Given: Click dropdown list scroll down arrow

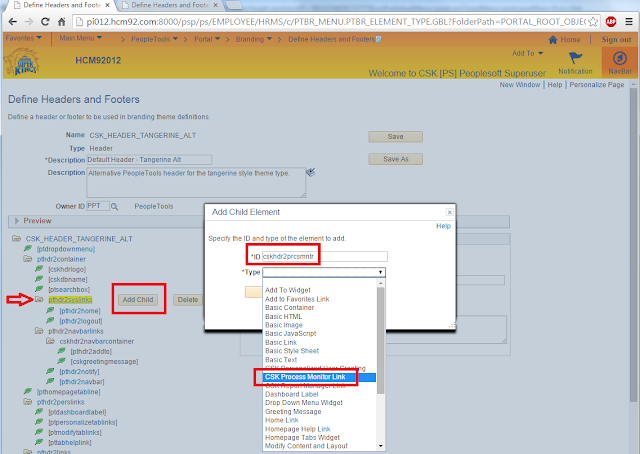Looking at the screenshot, I should (x=380, y=446).
